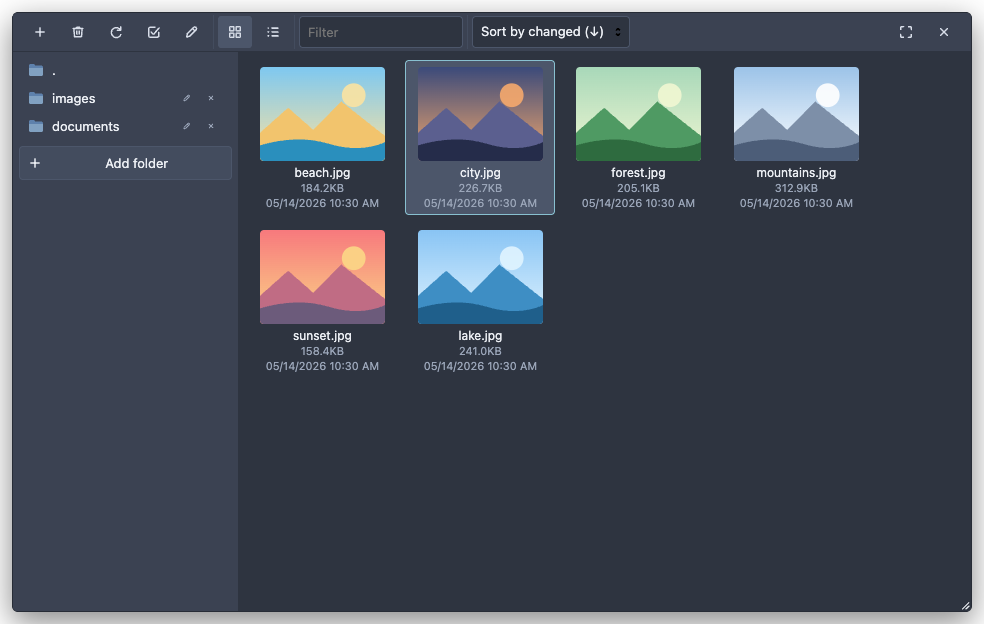Click the 241.0KB size text

coord(480,352)
